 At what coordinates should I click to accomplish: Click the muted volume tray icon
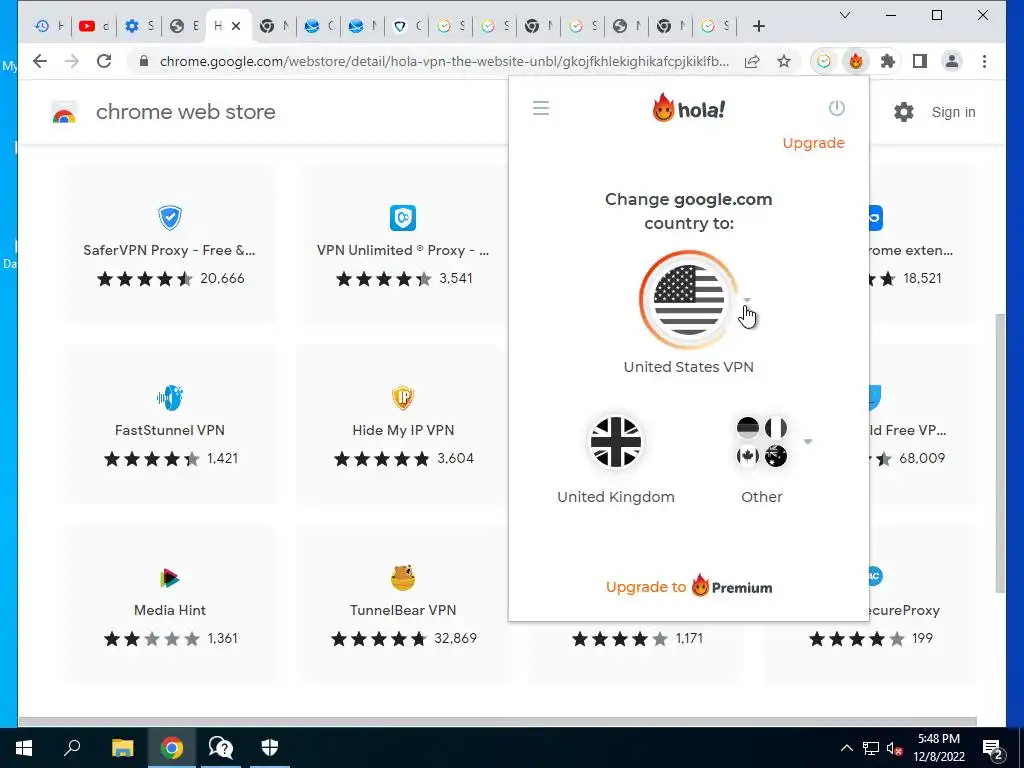(x=894, y=748)
